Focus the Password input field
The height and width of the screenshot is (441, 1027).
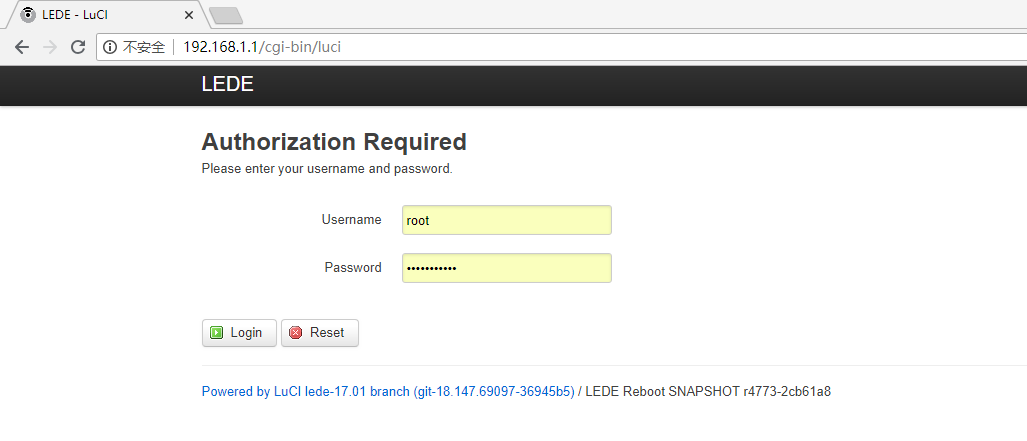pyautogui.click(x=507, y=268)
